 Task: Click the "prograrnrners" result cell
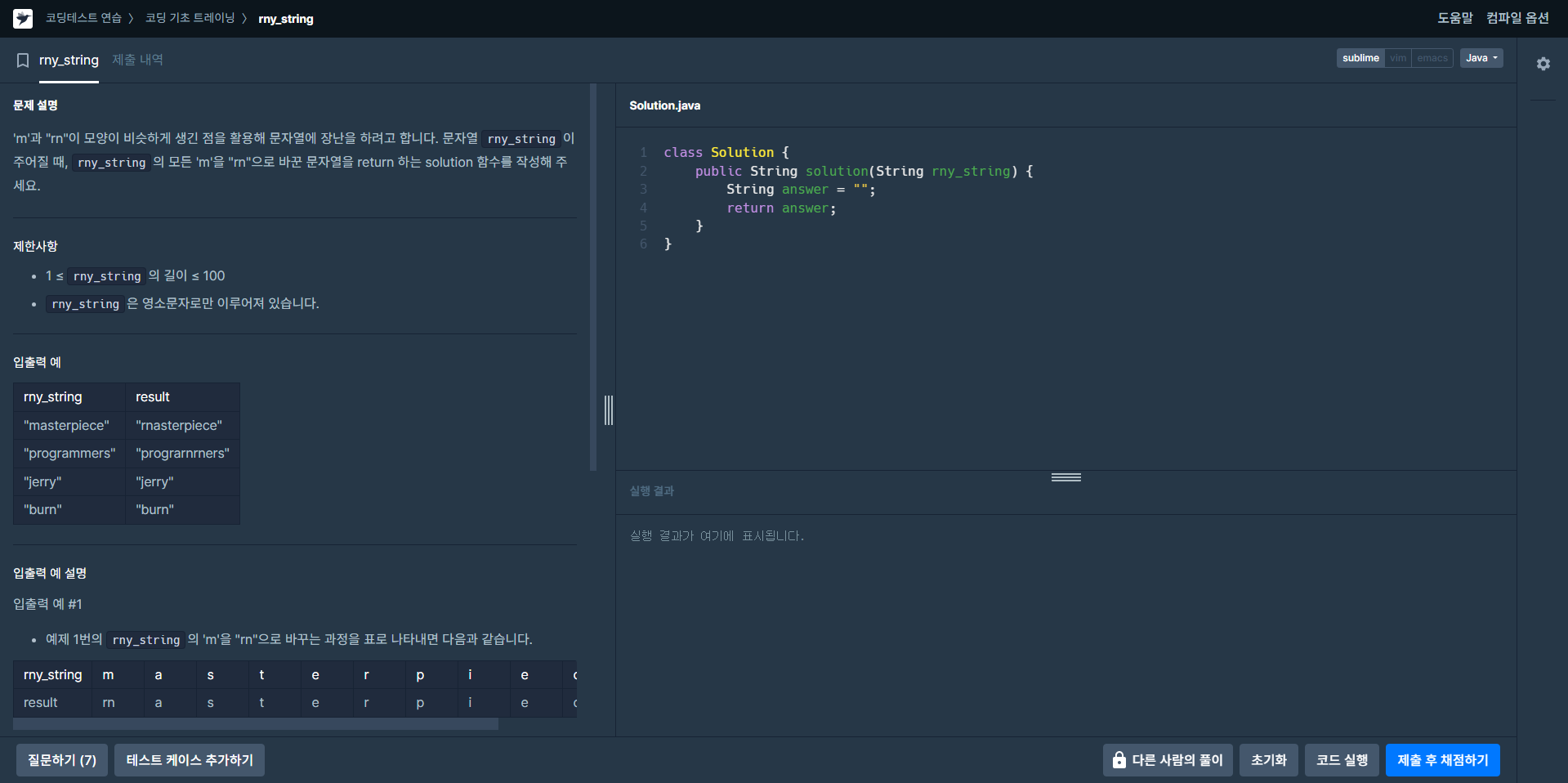click(182, 453)
